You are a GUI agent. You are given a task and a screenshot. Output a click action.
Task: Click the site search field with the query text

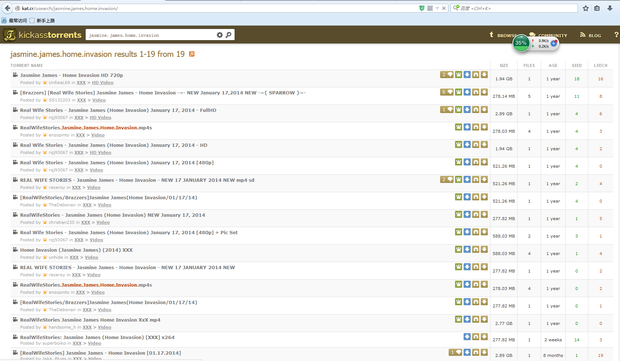[x=151, y=35]
